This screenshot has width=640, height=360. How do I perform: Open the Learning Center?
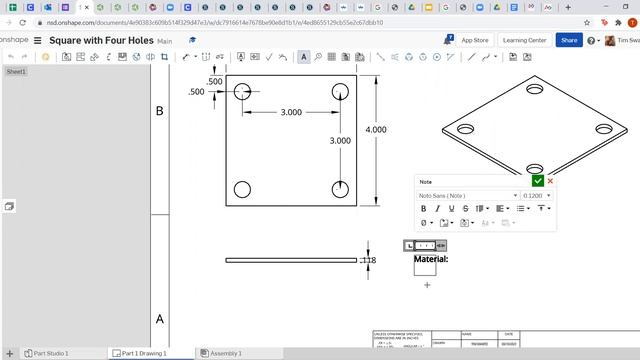[524, 40]
